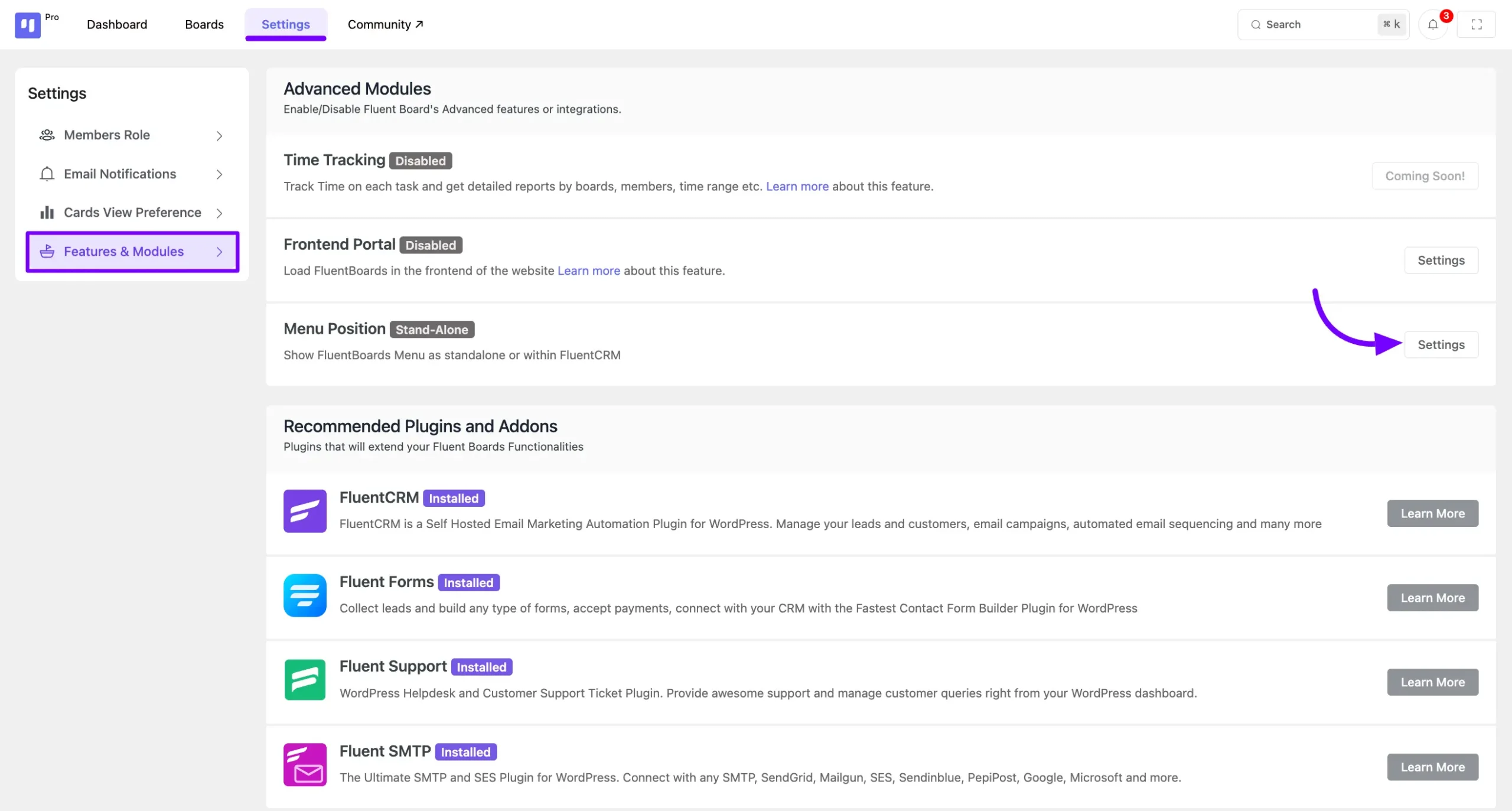
Task: Click the FluentCRM Installed badge
Action: [x=454, y=499]
